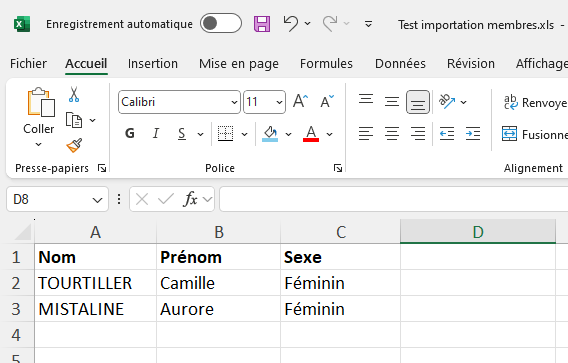This screenshot has height=363, width=568.
Task: Center cell text horizontally
Action: pos(392,134)
